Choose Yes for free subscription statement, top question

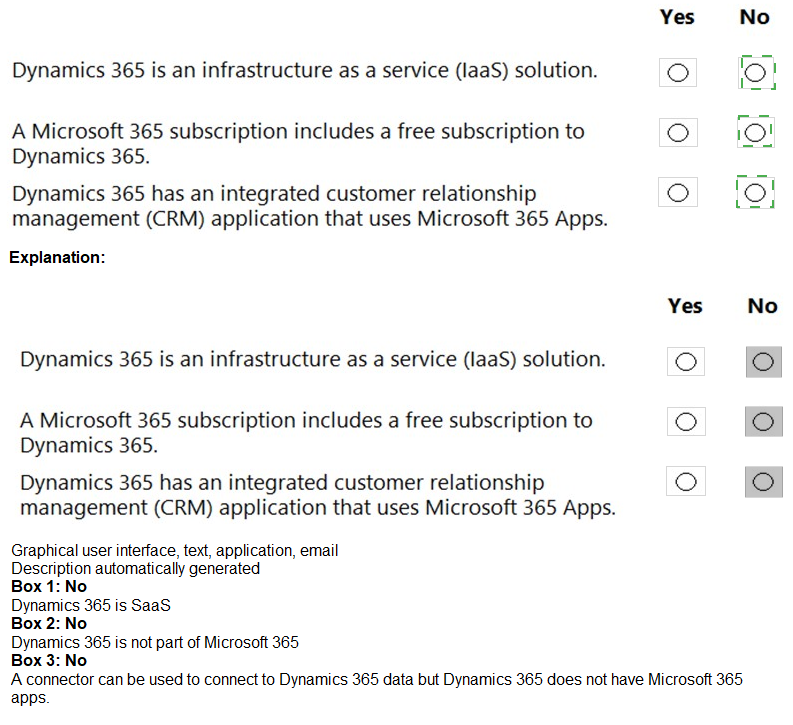[677, 133]
